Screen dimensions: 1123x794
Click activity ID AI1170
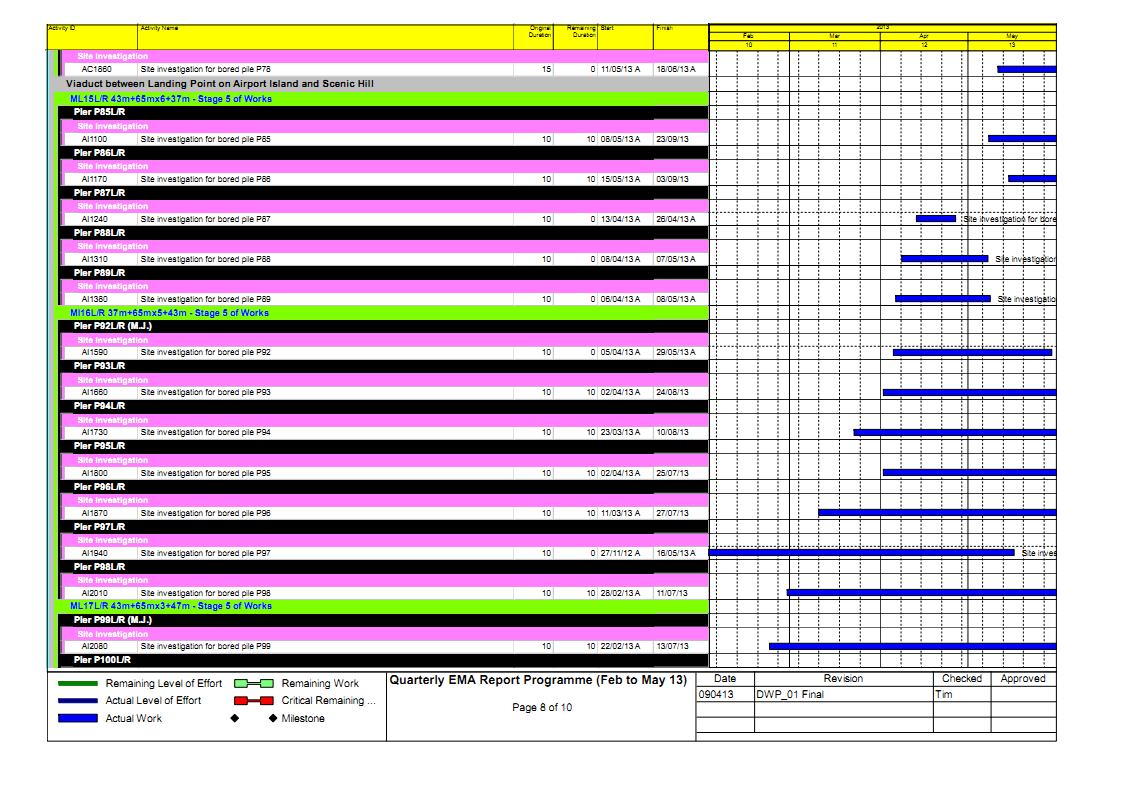[x=95, y=180]
